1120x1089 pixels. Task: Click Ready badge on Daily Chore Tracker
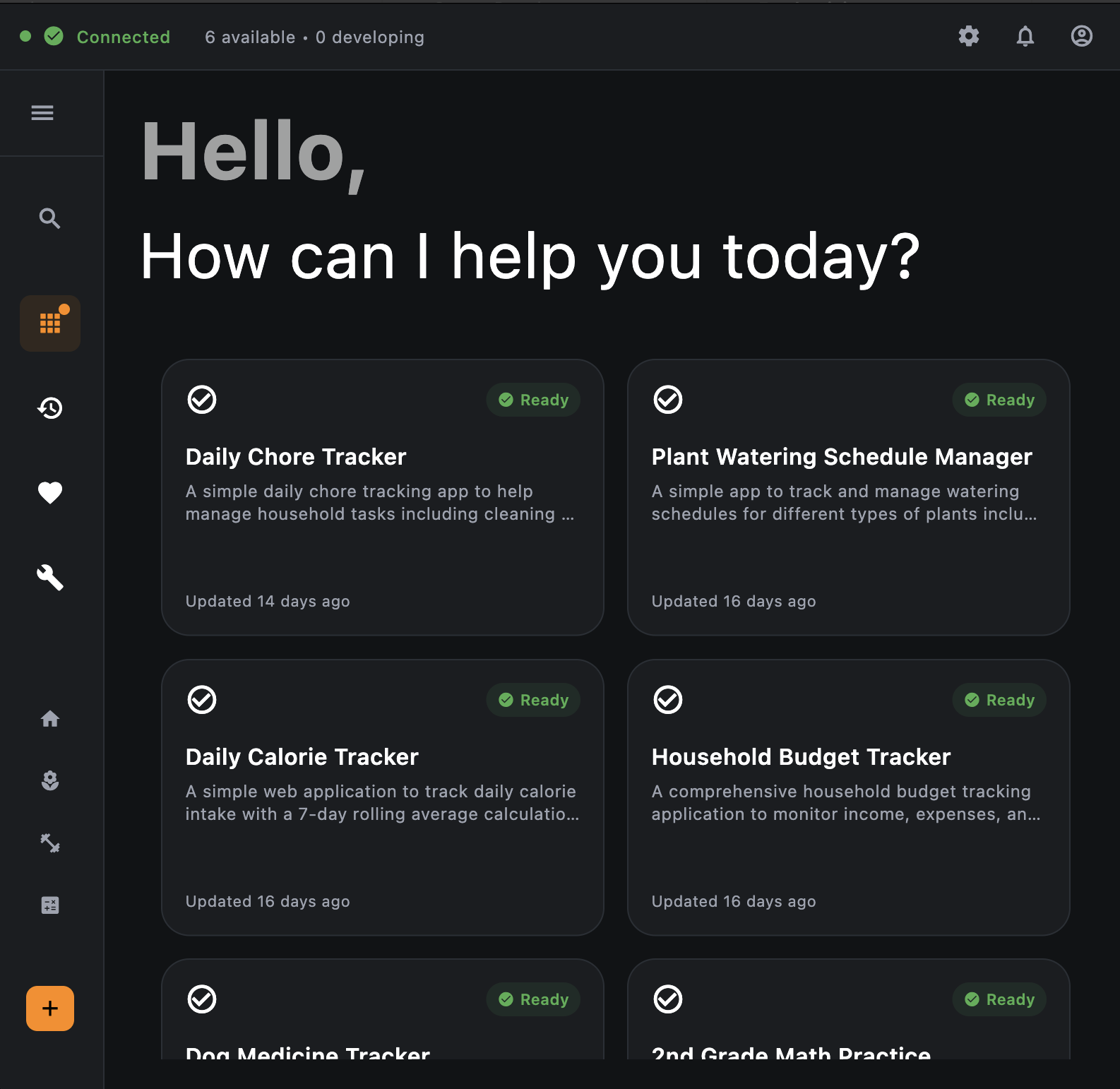(x=533, y=400)
